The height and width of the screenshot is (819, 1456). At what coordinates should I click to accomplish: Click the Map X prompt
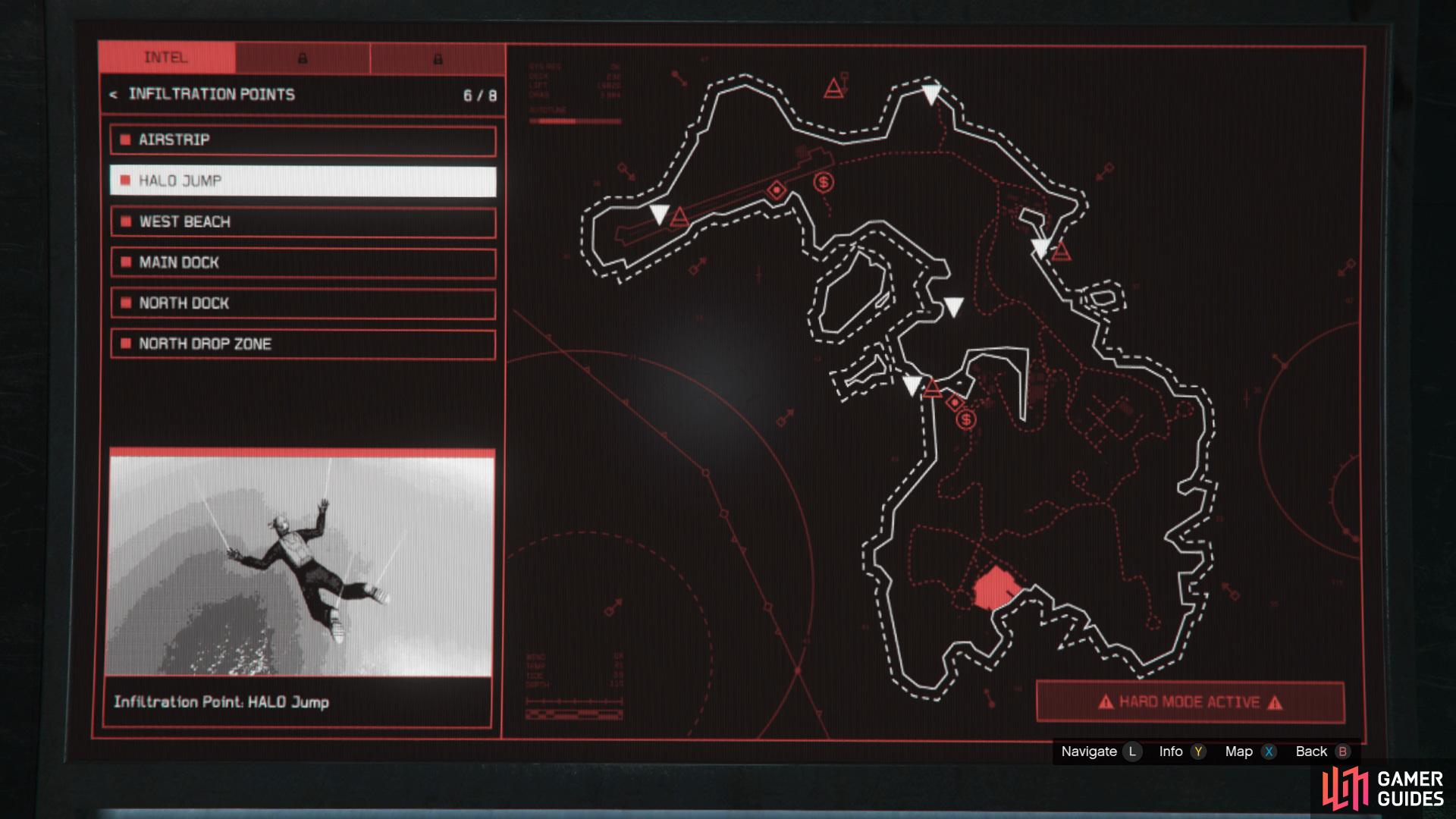click(x=1251, y=752)
